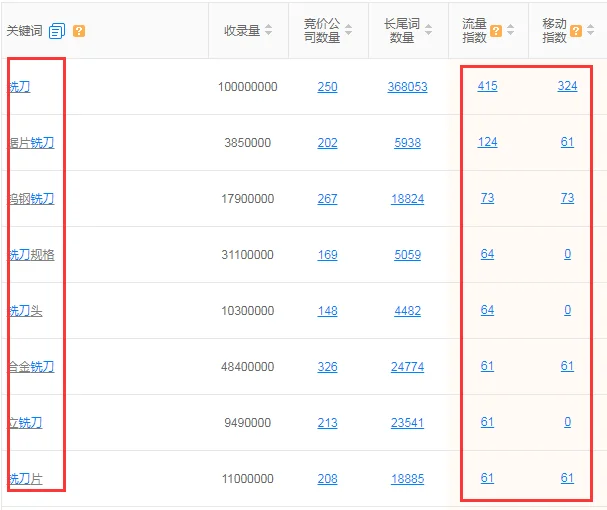Click bidding company count 326 link
Image resolution: width=607 pixels, height=510 pixels.
(x=327, y=367)
